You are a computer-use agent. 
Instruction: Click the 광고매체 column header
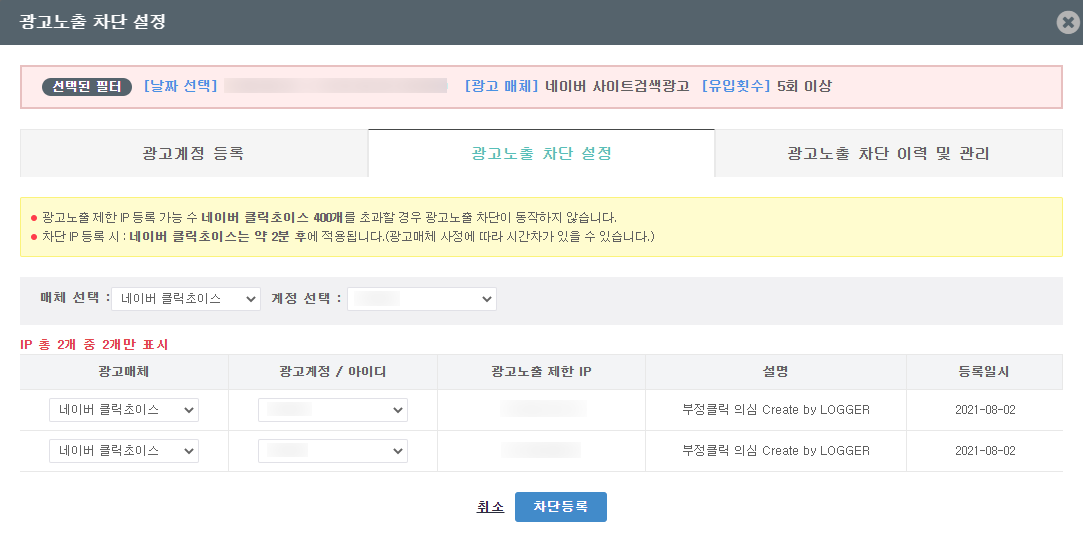(124, 372)
